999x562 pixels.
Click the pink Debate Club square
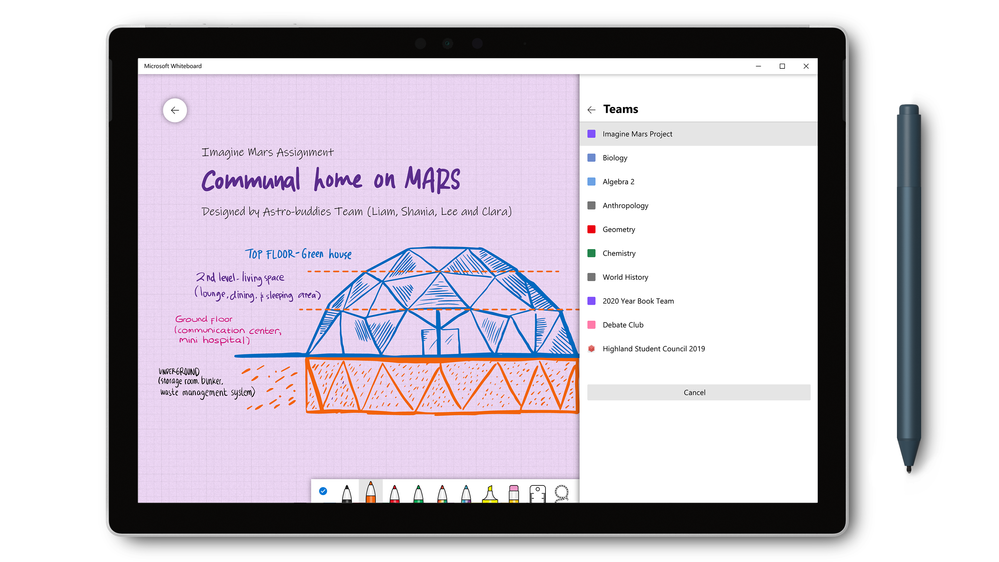[x=591, y=325]
